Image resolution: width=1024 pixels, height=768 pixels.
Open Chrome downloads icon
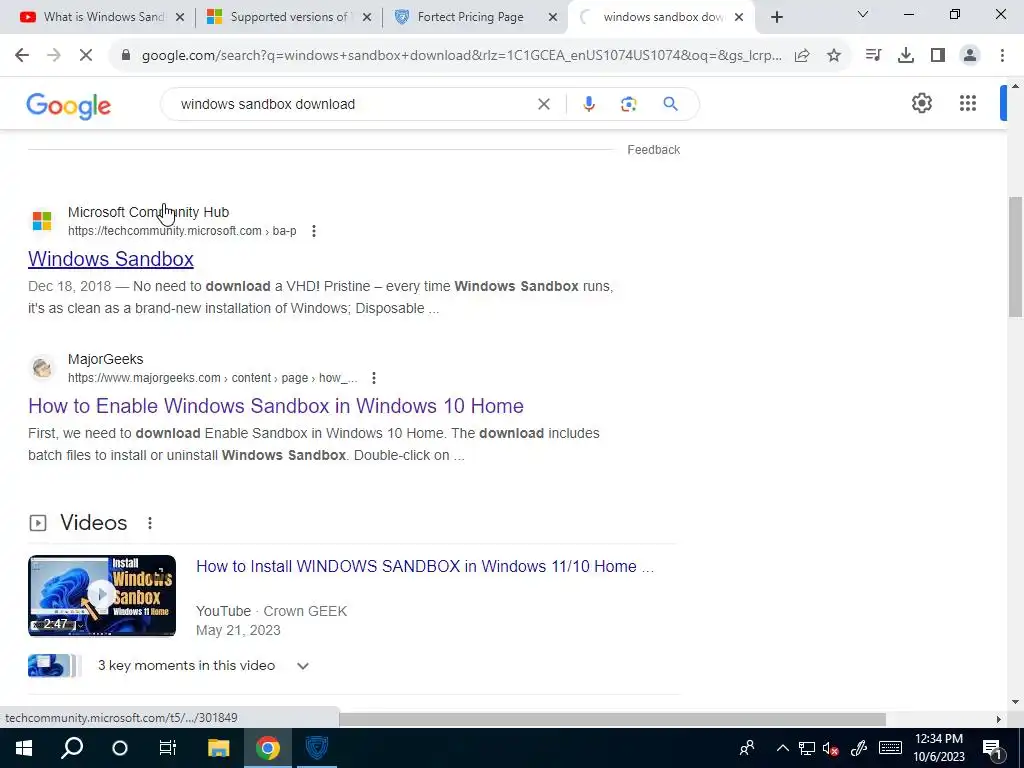click(x=906, y=56)
